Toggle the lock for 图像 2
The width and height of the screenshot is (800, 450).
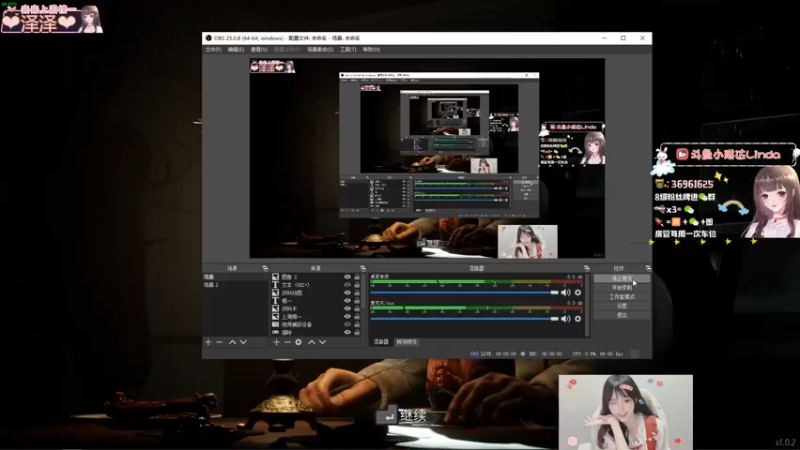[x=357, y=277]
